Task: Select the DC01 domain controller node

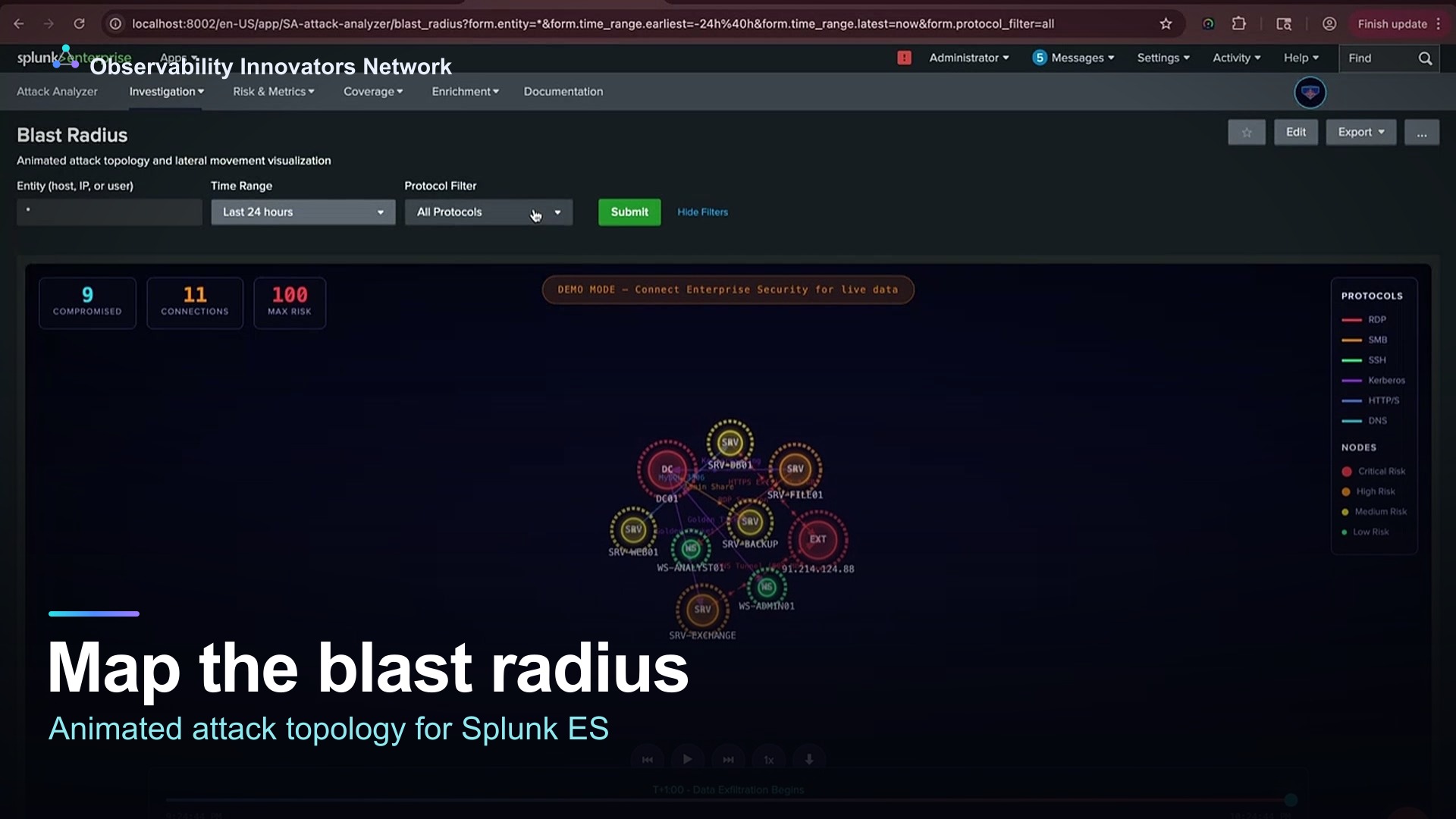Action: pyautogui.click(x=667, y=469)
